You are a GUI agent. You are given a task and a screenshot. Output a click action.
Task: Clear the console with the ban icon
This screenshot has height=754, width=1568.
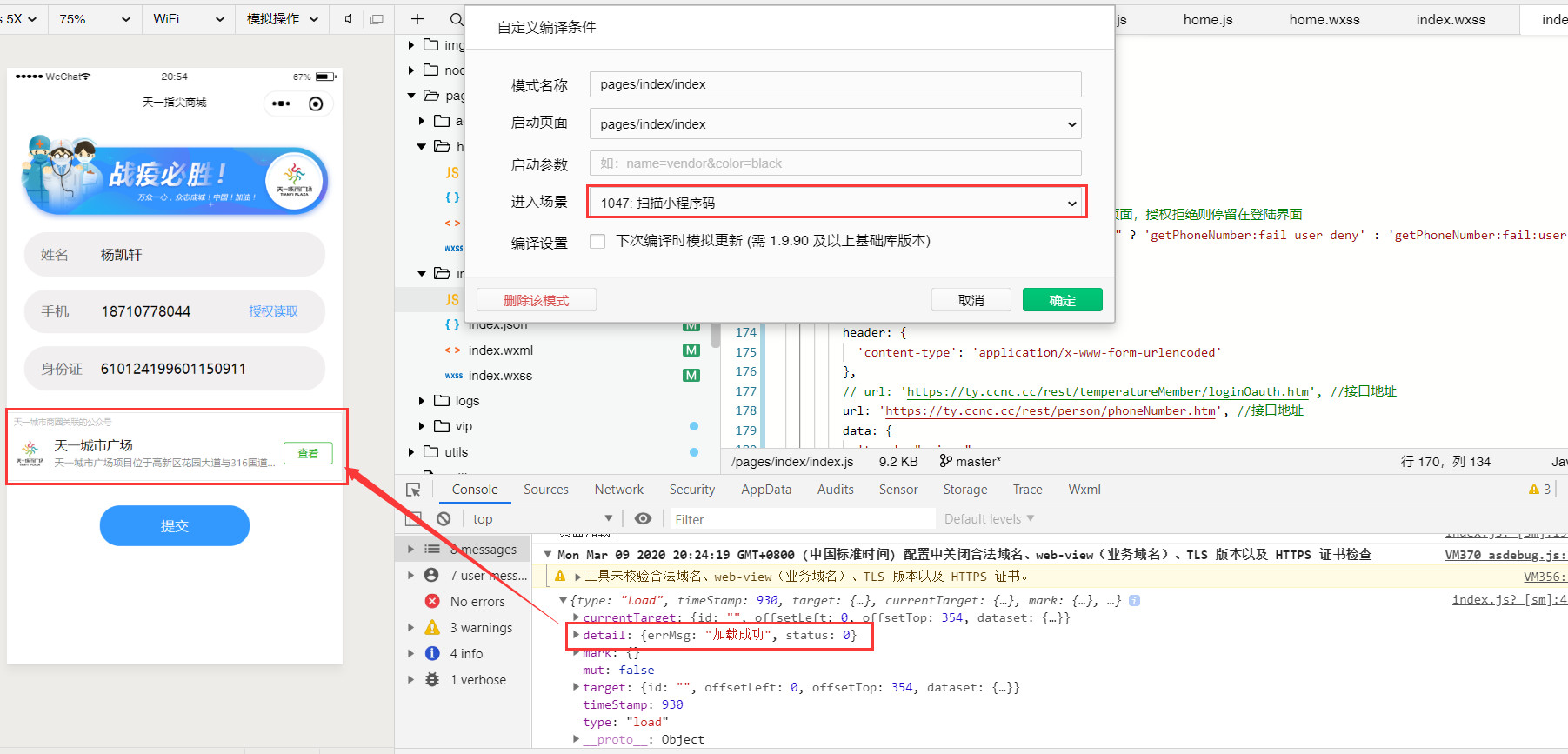pos(444,519)
